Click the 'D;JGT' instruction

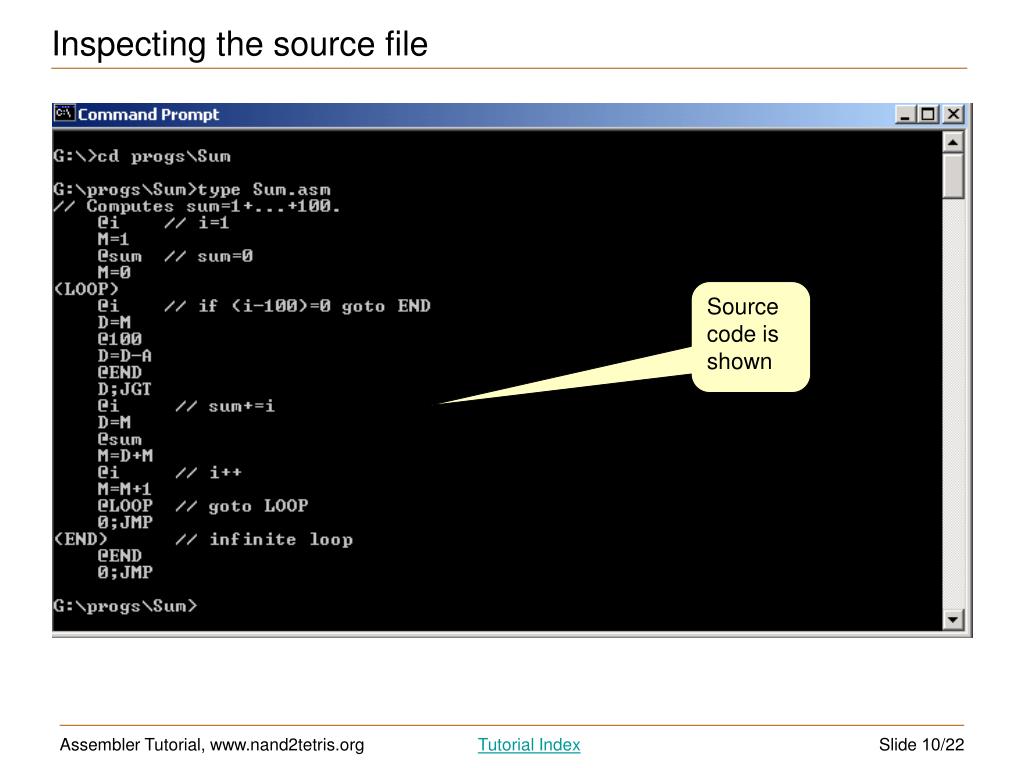tap(125, 389)
